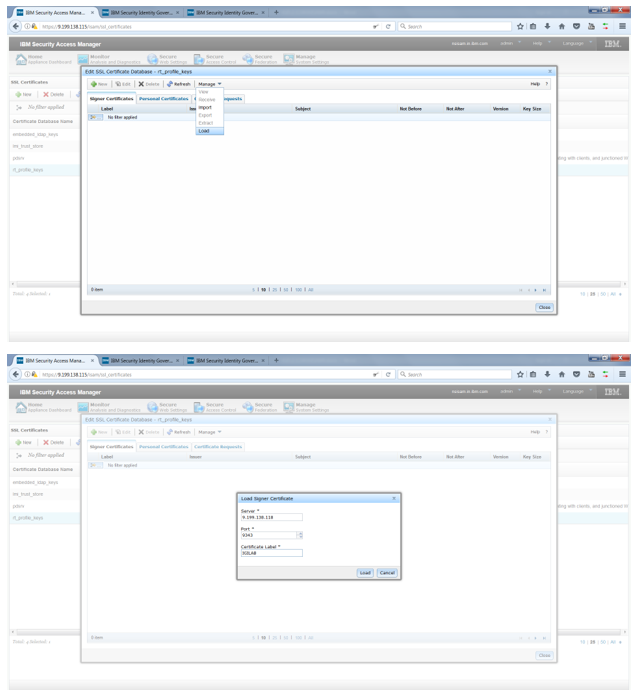Go to last page arrow in upper dialog's footer

[x=544, y=290]
